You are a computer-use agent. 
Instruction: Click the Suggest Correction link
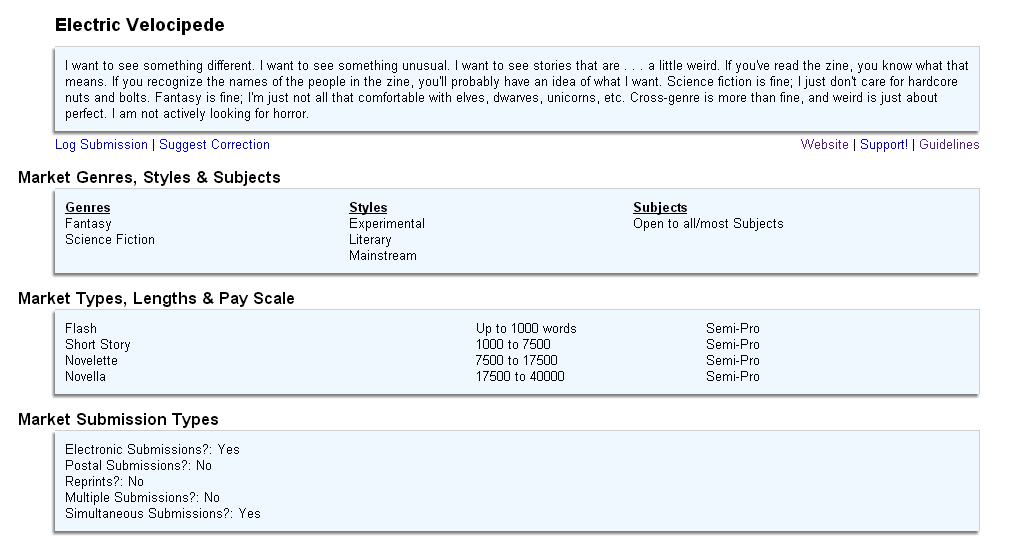[x=214, y=145]
